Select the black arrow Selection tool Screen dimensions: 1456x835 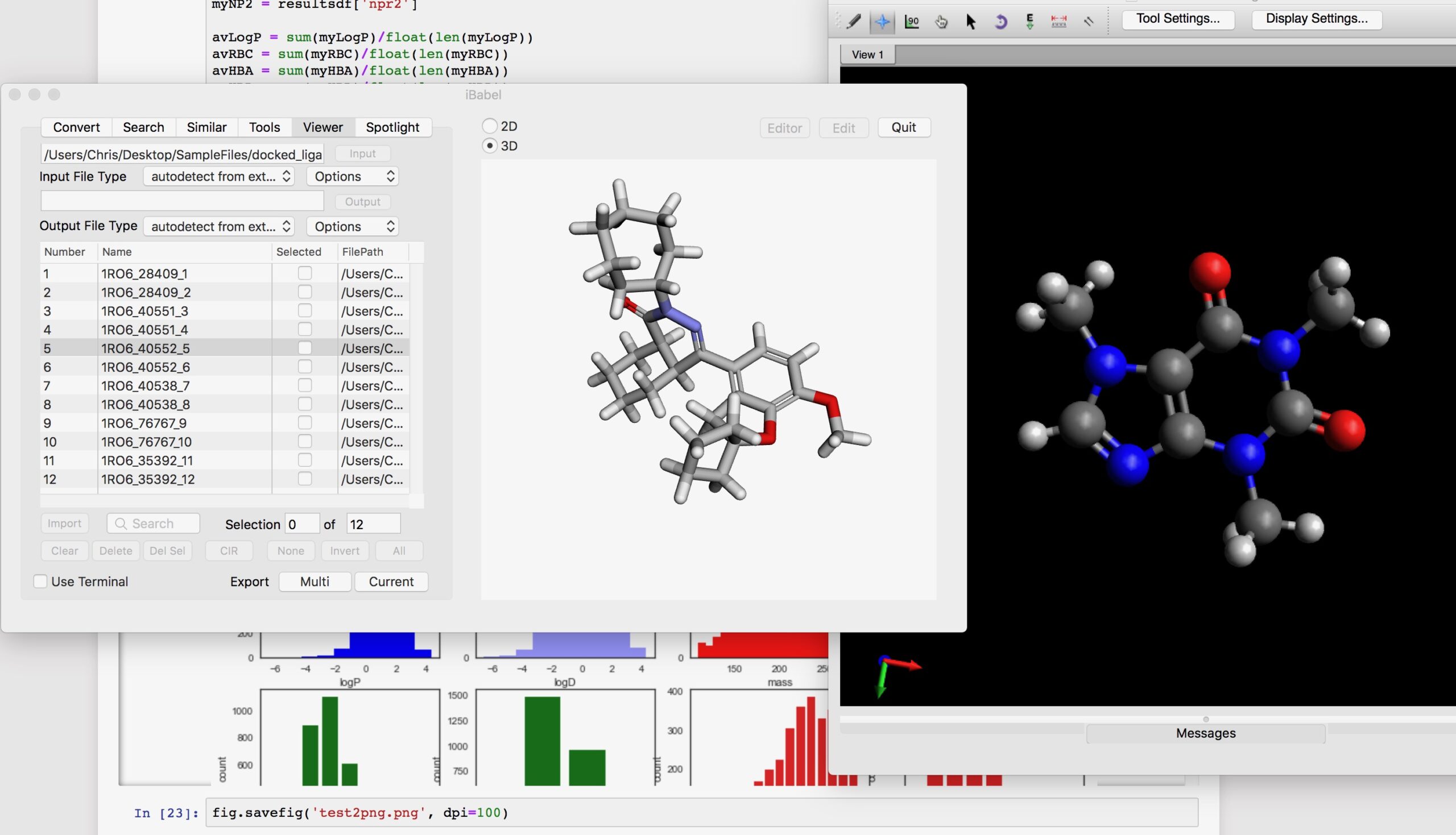pyautogui.click(x=971, y=22)
